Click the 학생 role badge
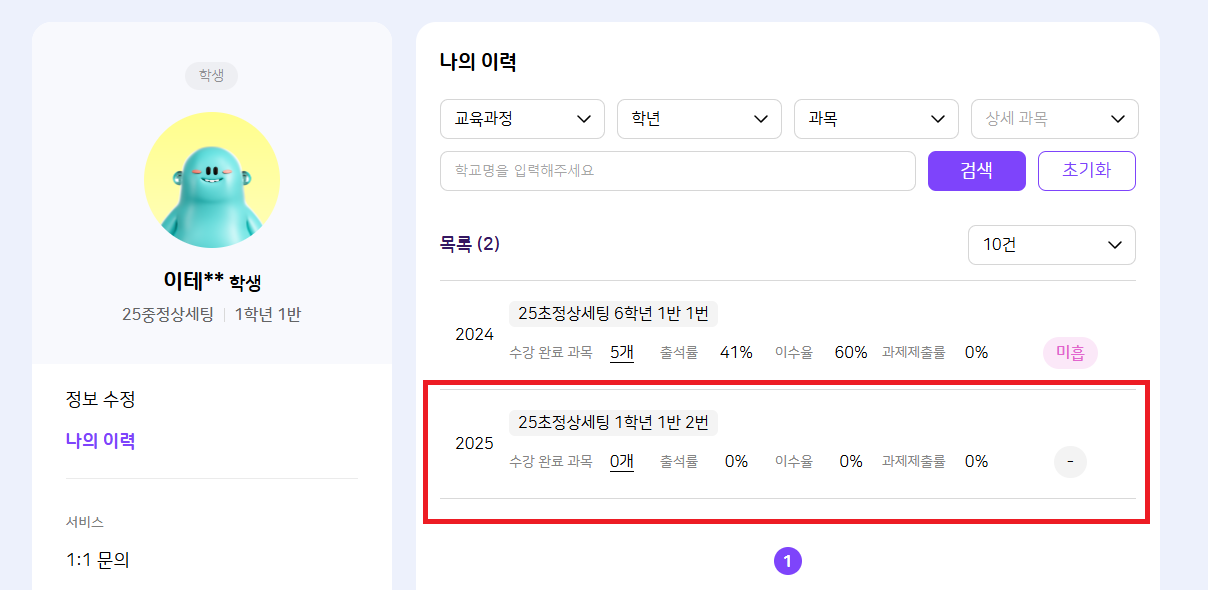The image size is (1208, 590). [x=211, y=76]
